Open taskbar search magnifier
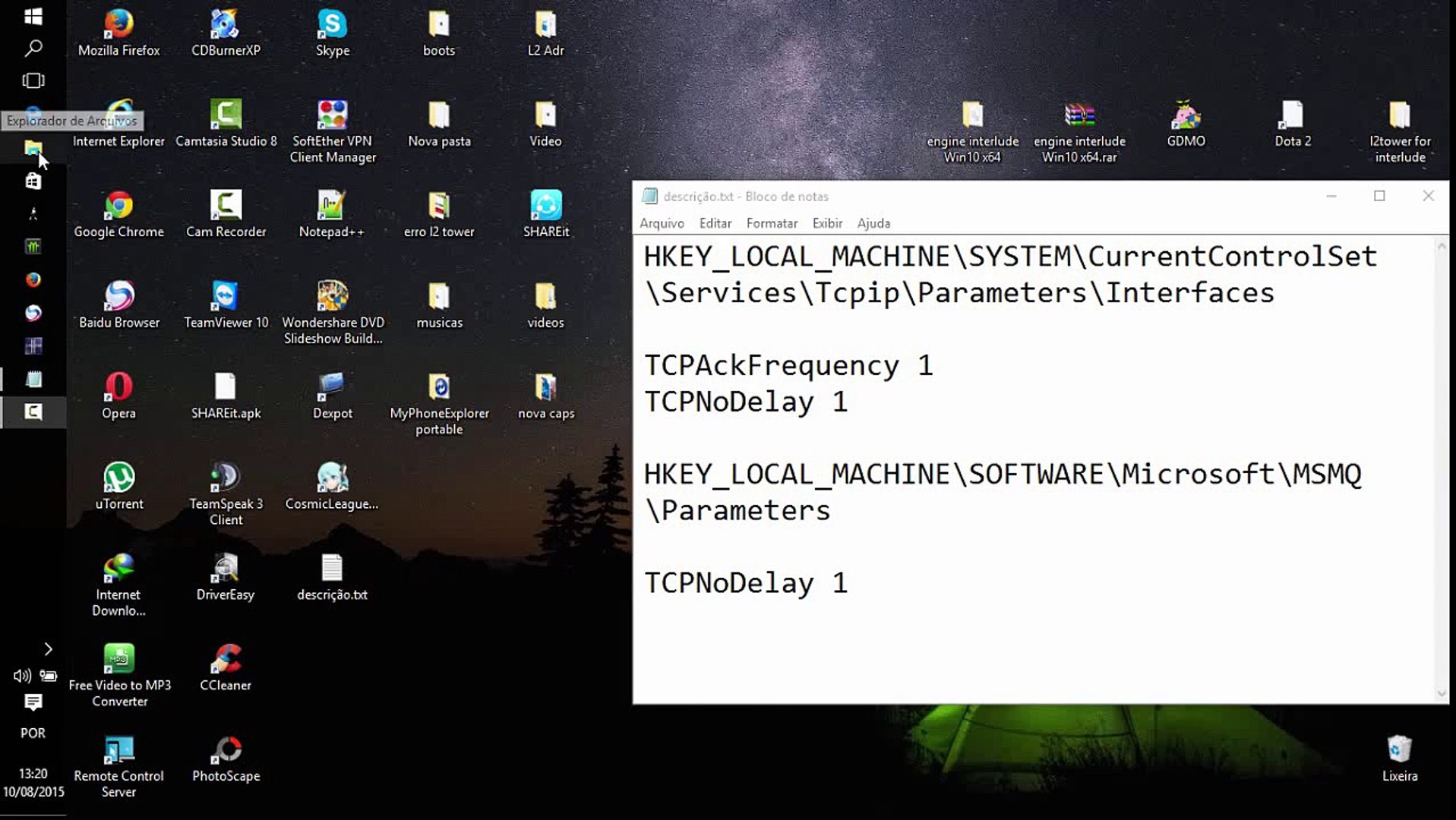 point(33,49)
